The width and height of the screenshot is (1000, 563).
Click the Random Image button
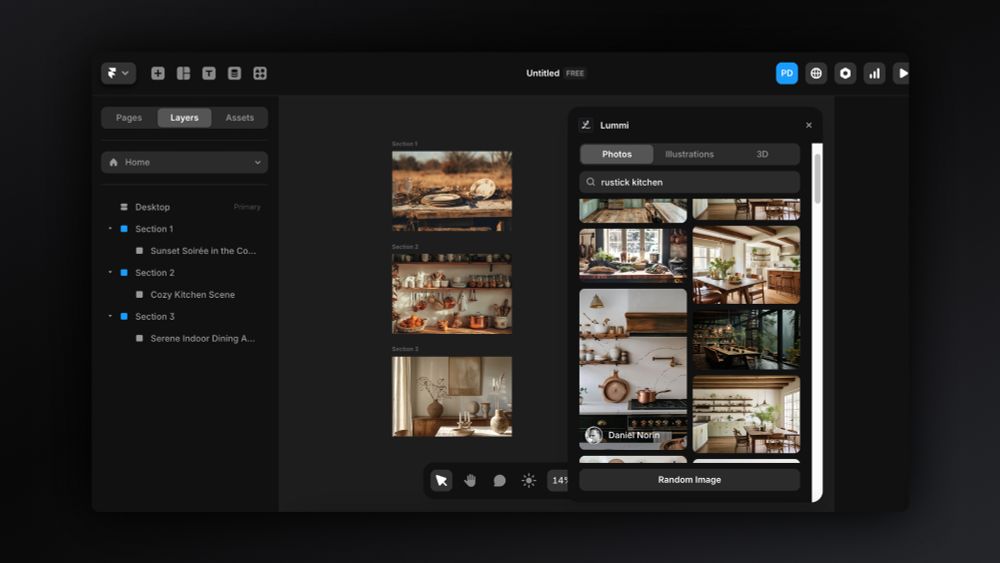(x=689, y=480)
